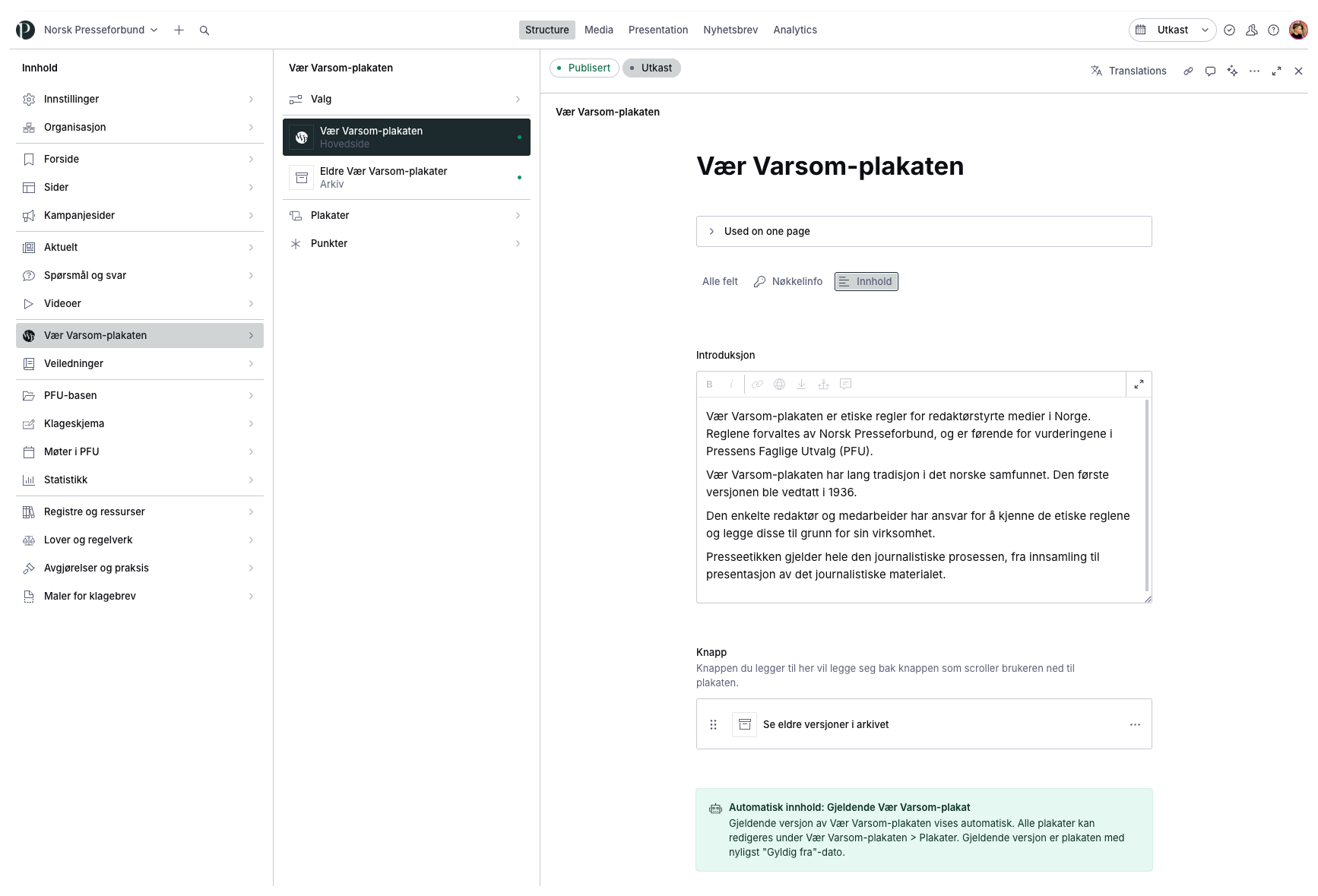The image size is (1318, 896).
Task: Click the Videoer play icon
Action: (29, 304)
